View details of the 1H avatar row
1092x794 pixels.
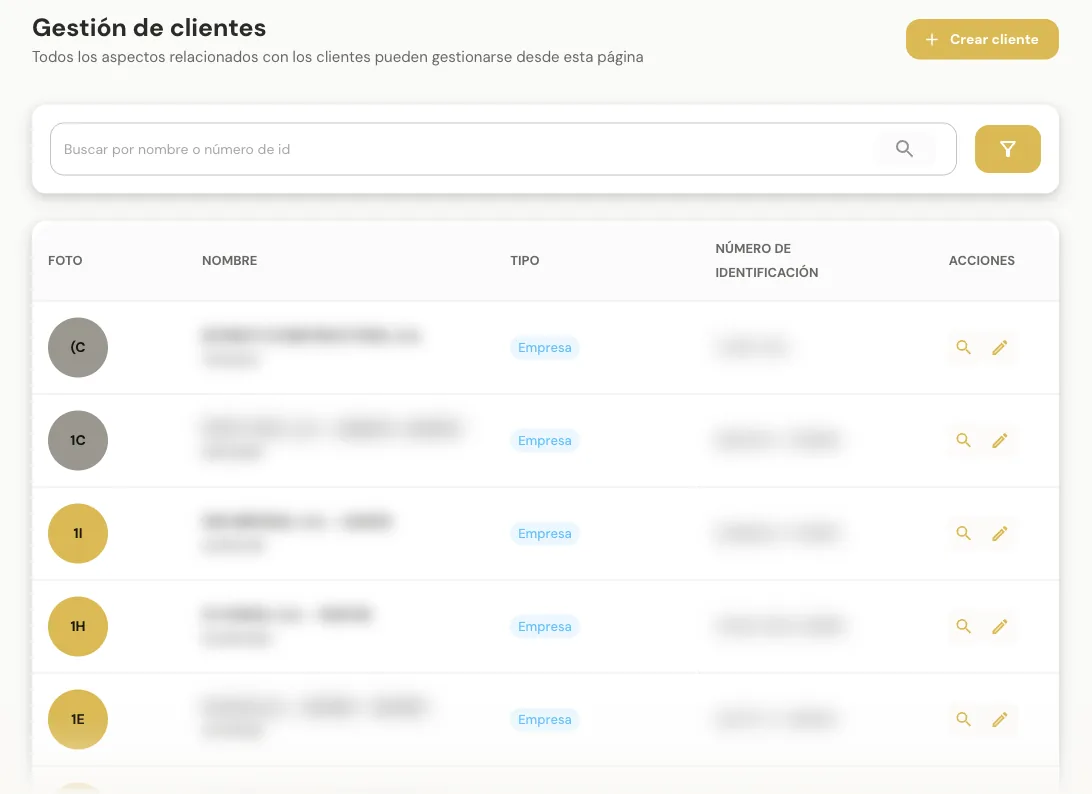pyautogui.click(x=963, y=626)
